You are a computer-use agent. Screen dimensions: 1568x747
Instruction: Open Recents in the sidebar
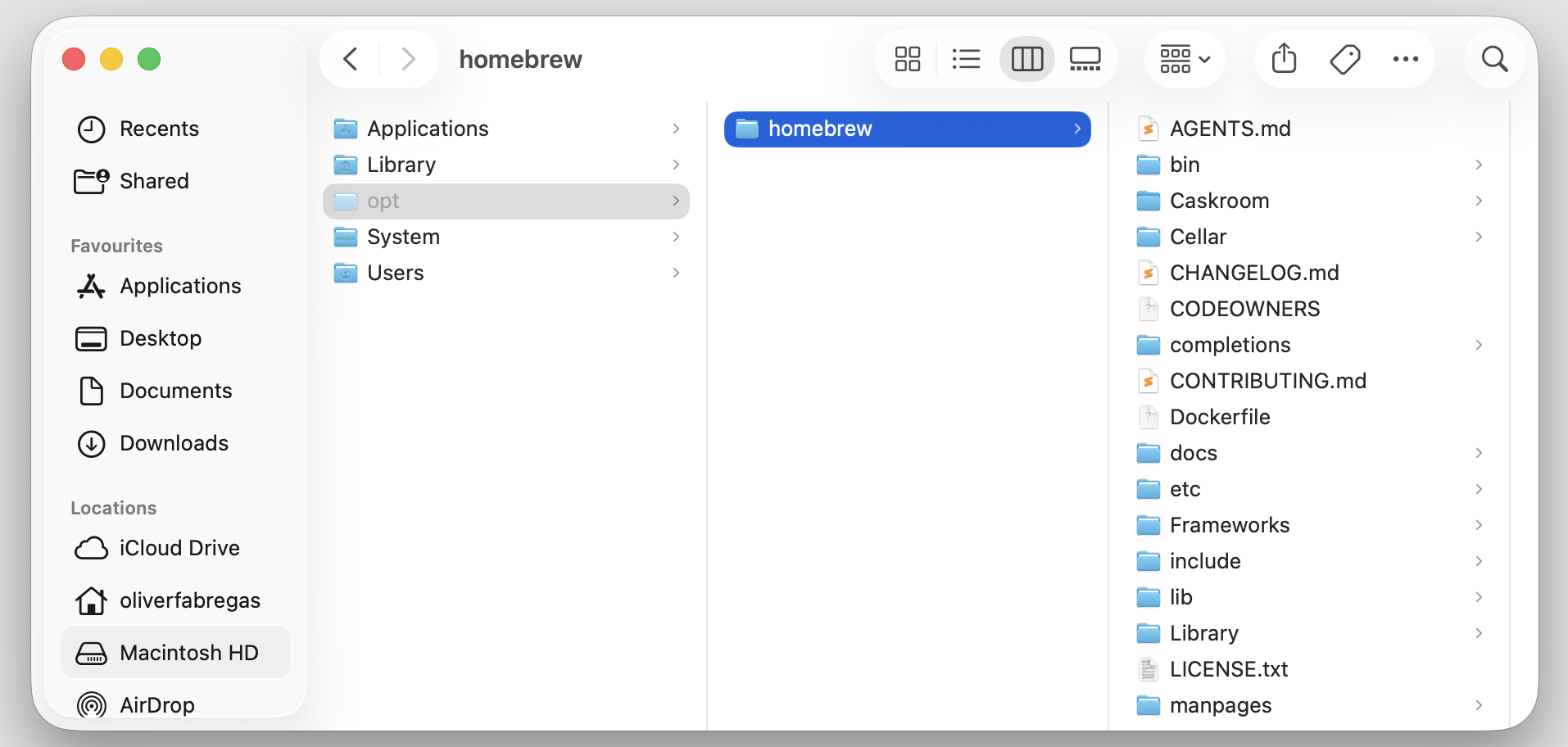pyautogui.click(x=175, y=129)
